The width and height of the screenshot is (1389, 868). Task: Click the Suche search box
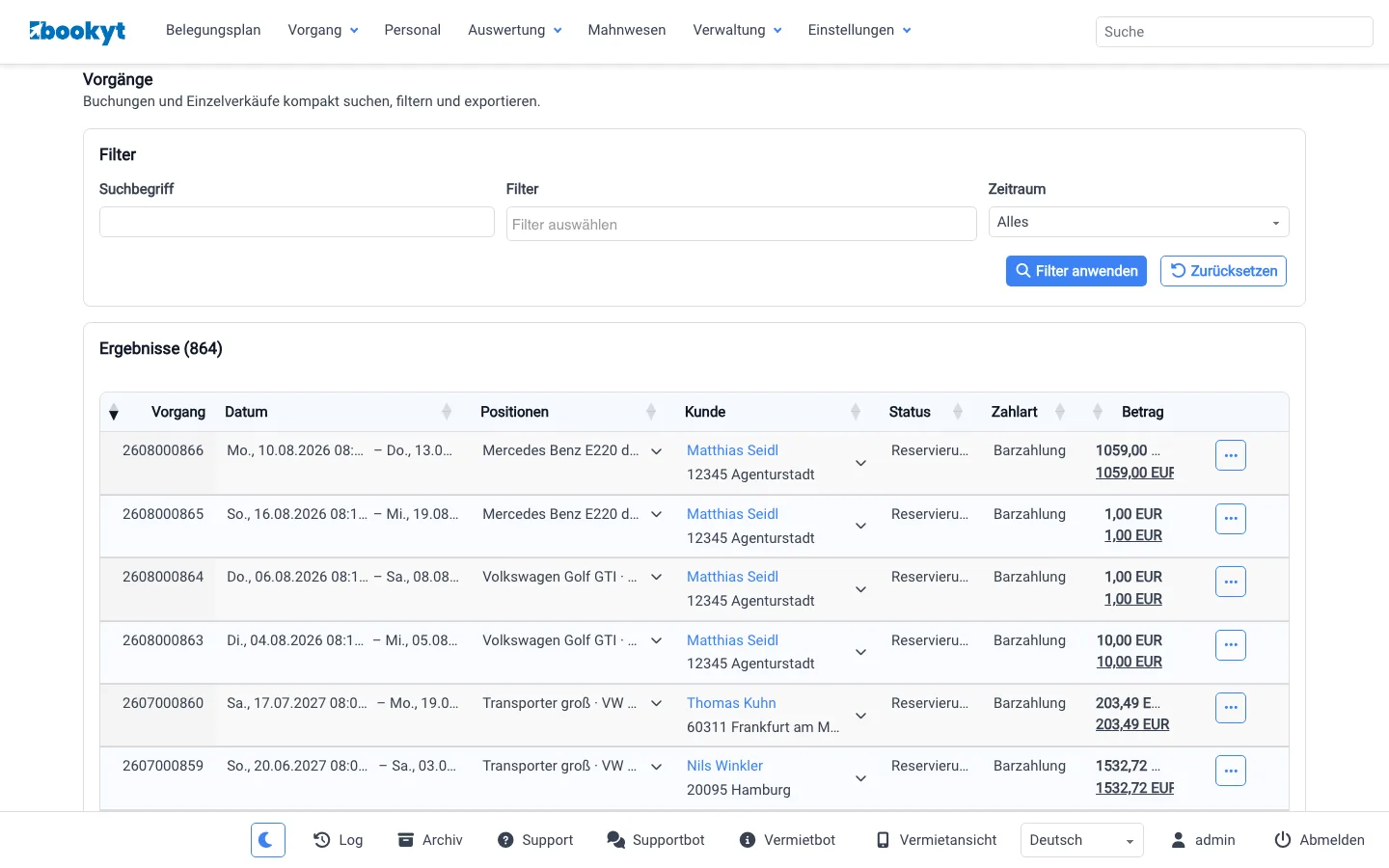(x=1235, y=32)
